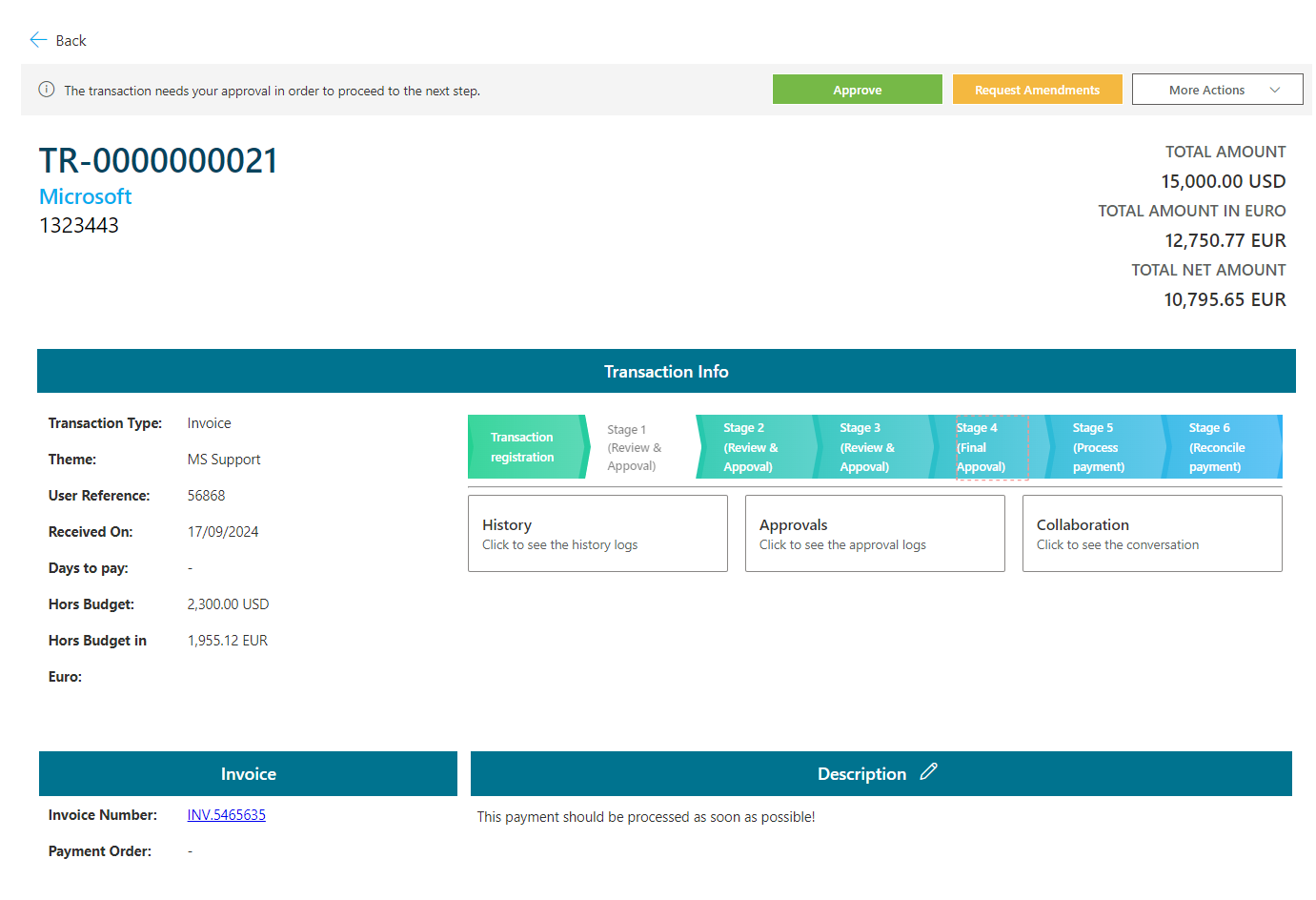Open the History logs card
This screenshot has width=1316, height=900.
(x=597, y=533)
